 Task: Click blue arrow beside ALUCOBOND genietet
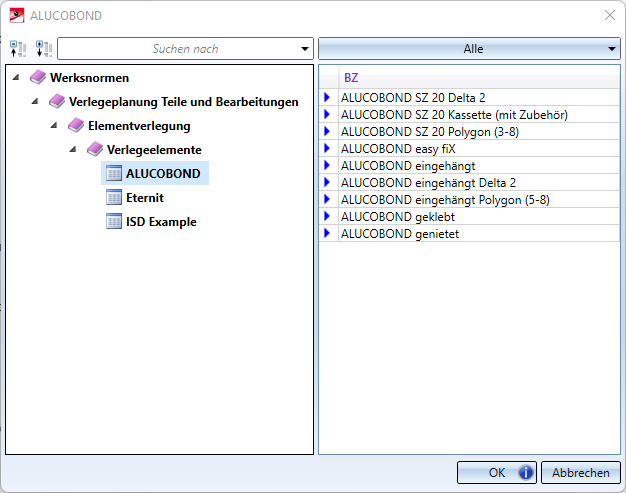[x=327, y=233]
